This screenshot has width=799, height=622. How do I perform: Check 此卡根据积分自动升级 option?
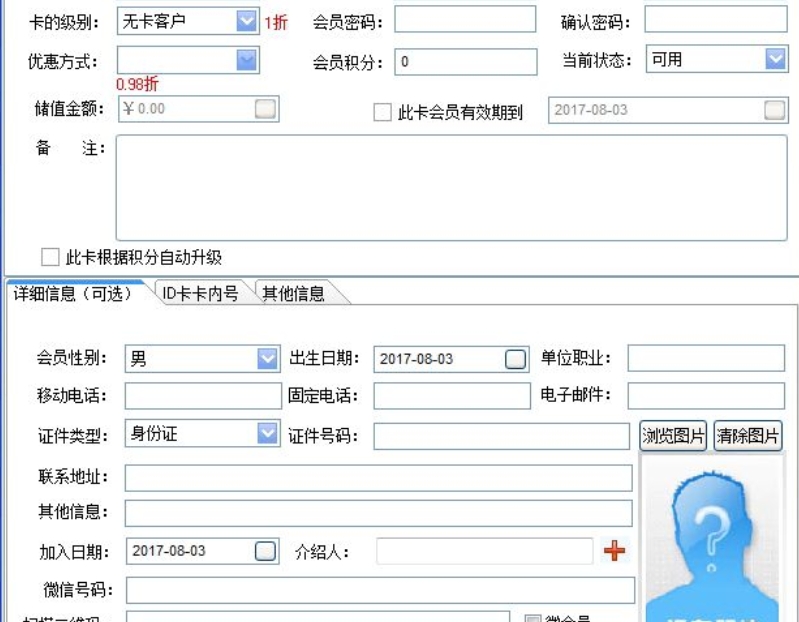50,257
